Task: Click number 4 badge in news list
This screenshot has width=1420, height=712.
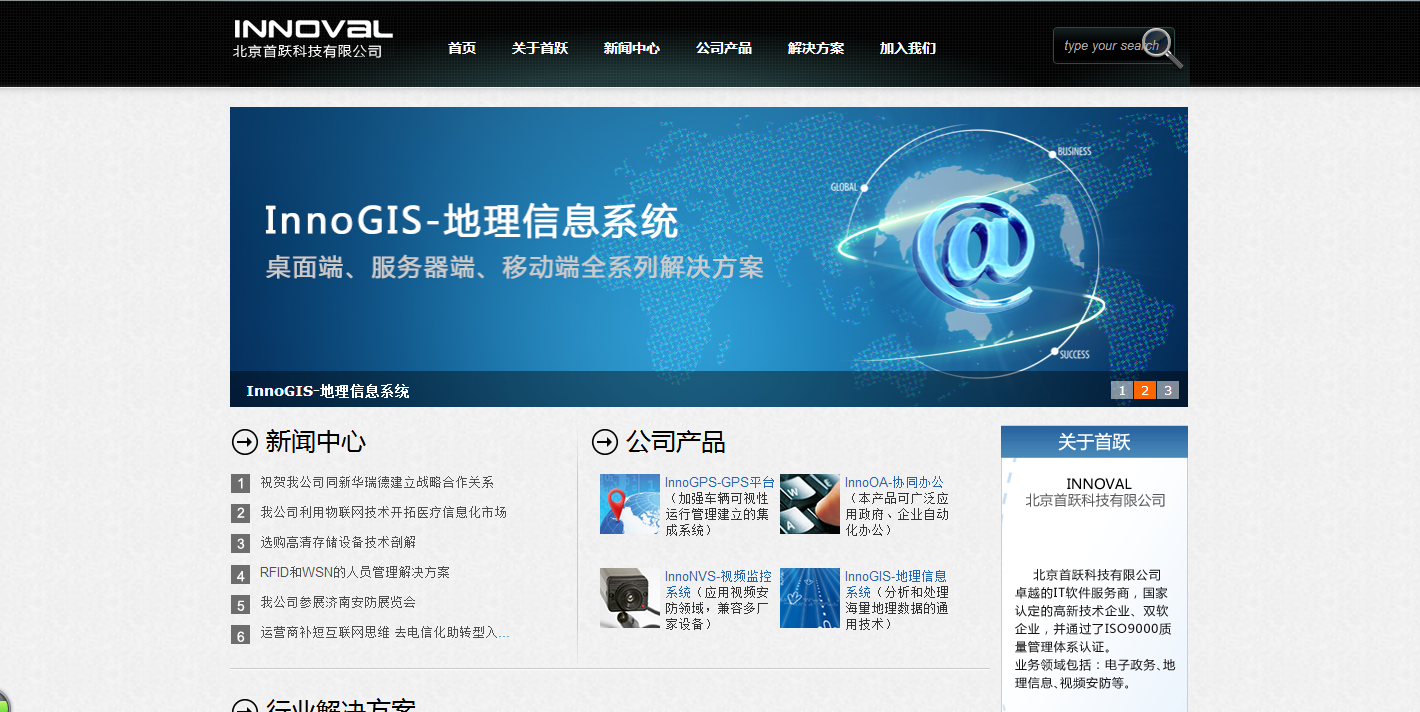Action: 240,575
